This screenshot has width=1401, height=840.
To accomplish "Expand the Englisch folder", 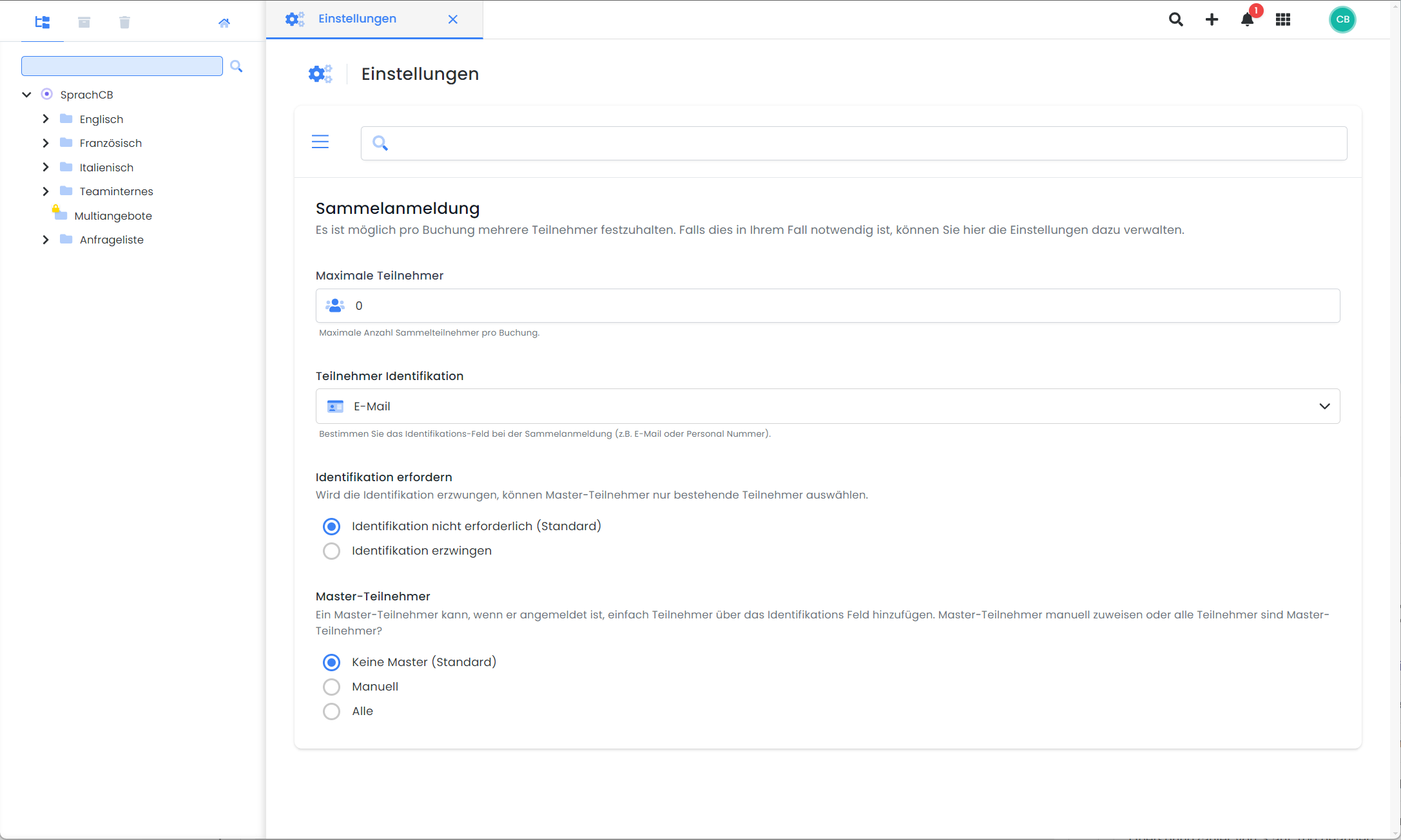I will 46,119.
